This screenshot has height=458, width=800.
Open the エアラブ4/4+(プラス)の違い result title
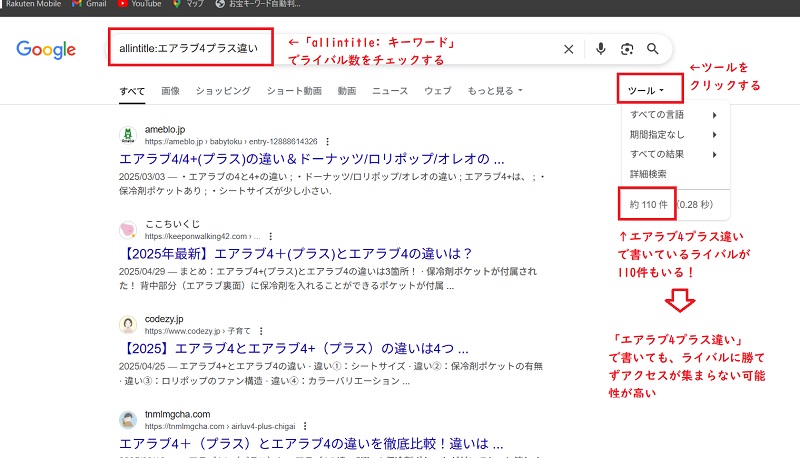[x=311, y=159]
